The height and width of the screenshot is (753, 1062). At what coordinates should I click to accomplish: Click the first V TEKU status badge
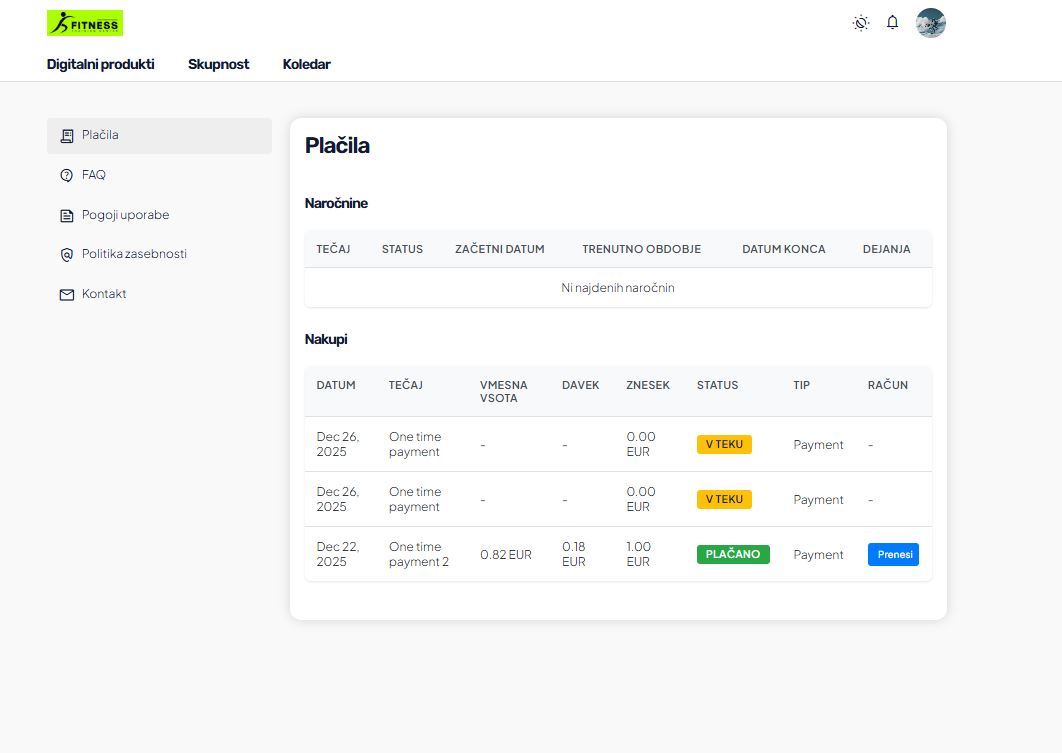724,444
